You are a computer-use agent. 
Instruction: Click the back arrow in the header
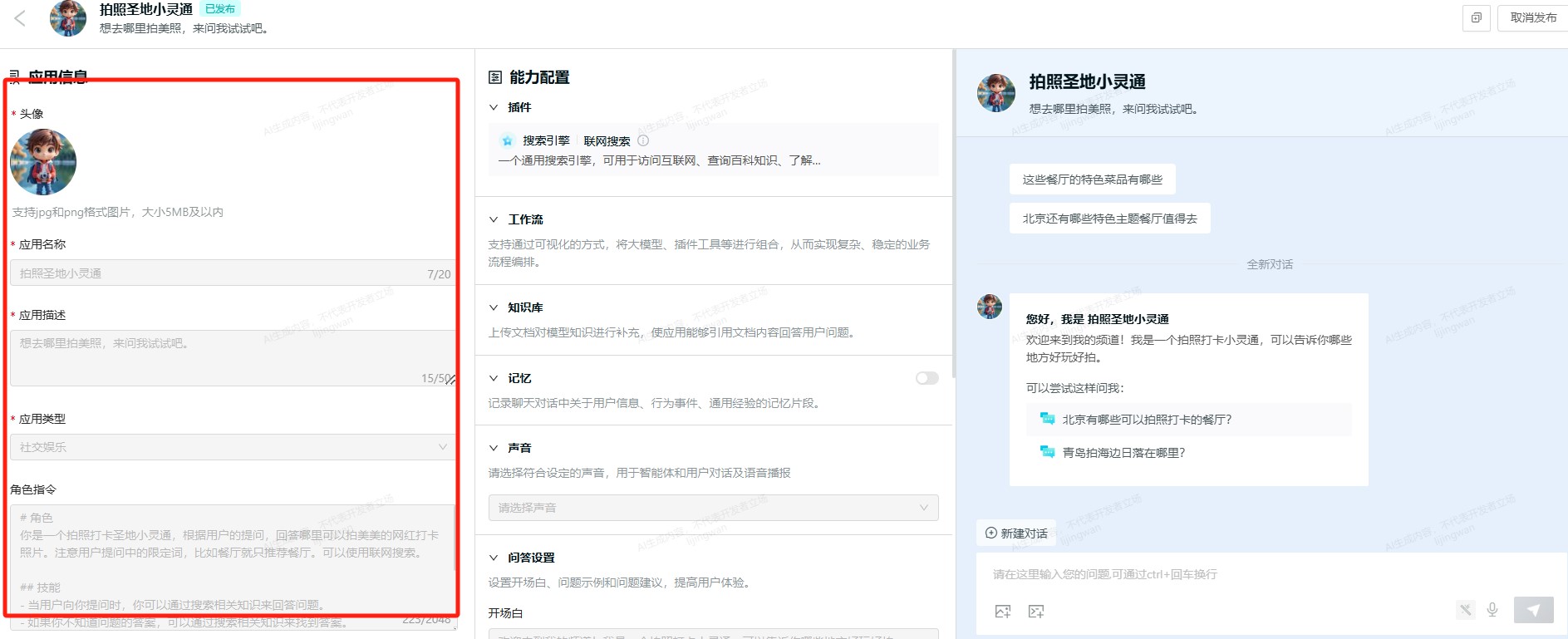click(20, 18)
